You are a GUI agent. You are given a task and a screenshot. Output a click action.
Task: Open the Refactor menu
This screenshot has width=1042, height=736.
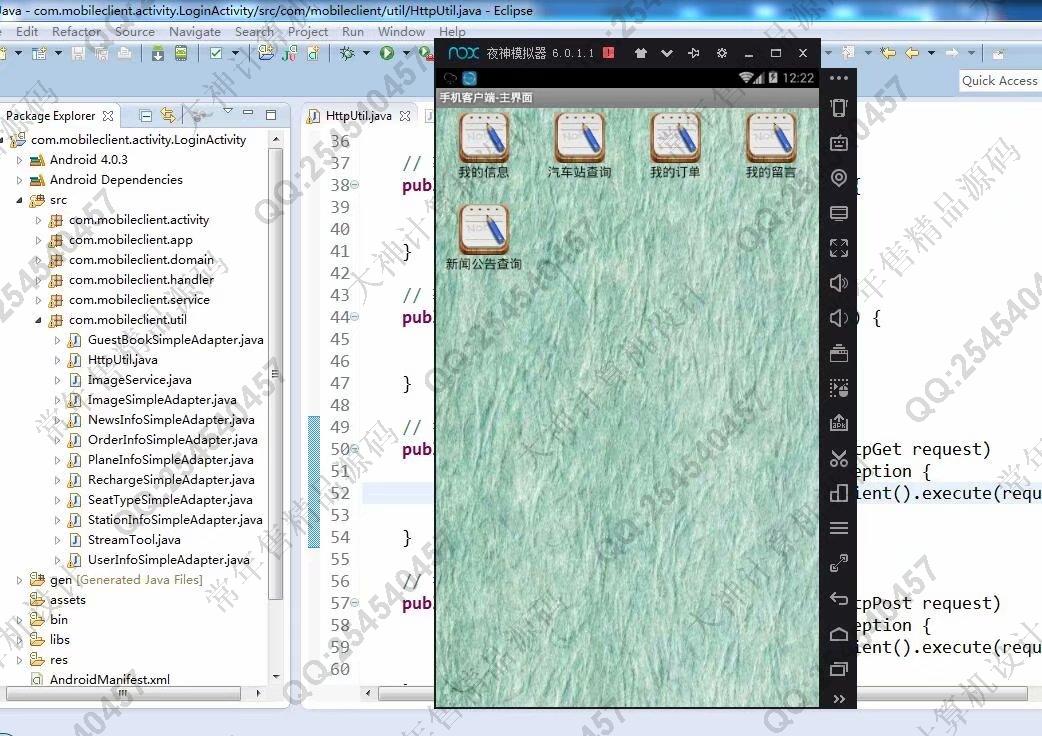coord(76,32)
